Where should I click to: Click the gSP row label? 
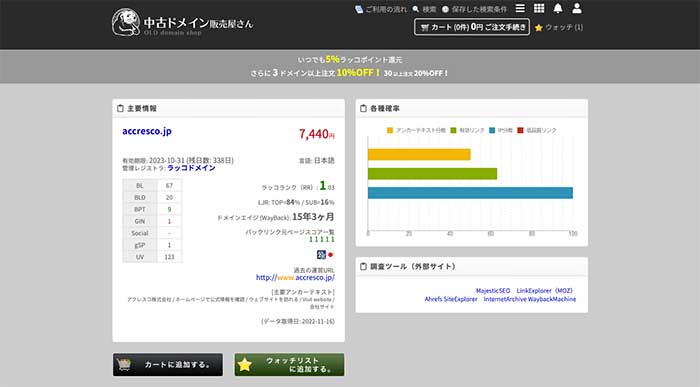140,245
